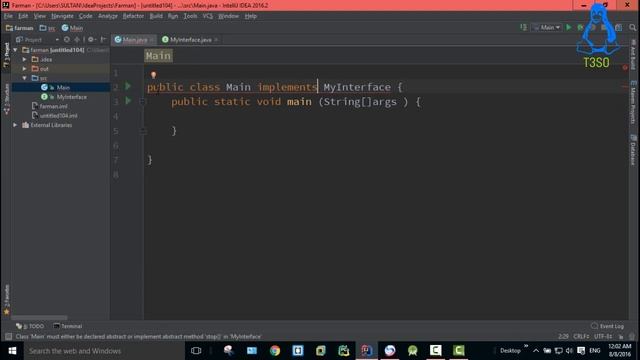Viewport: 640px width, 360px height.
Task: Open the File menu
Action: (8, 16)
